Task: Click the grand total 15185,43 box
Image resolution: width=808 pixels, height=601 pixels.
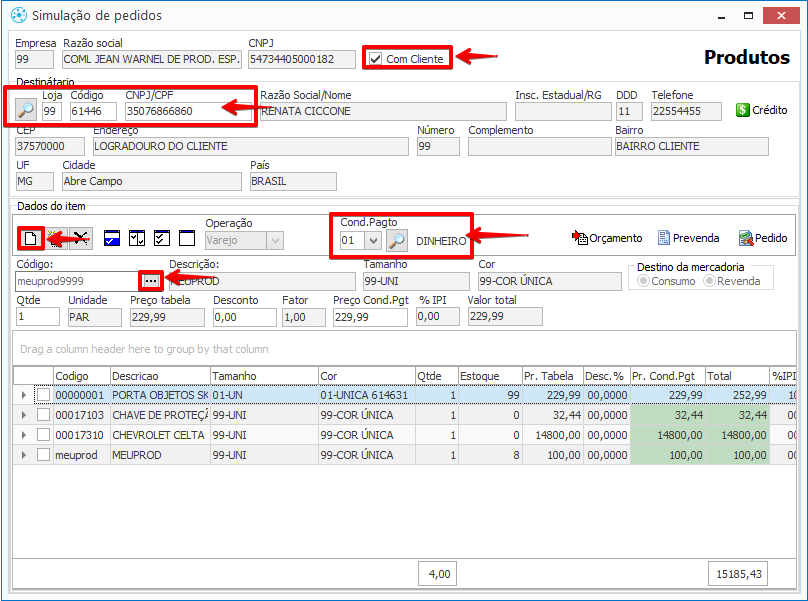Action: [738, 574]
